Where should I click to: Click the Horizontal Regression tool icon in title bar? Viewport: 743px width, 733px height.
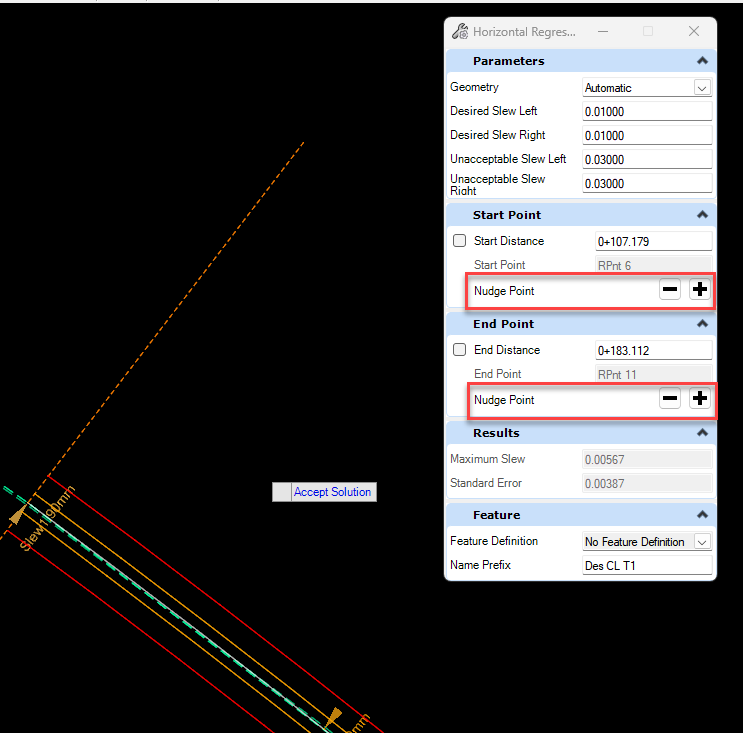pyautogui.click(x=460, y=31)
